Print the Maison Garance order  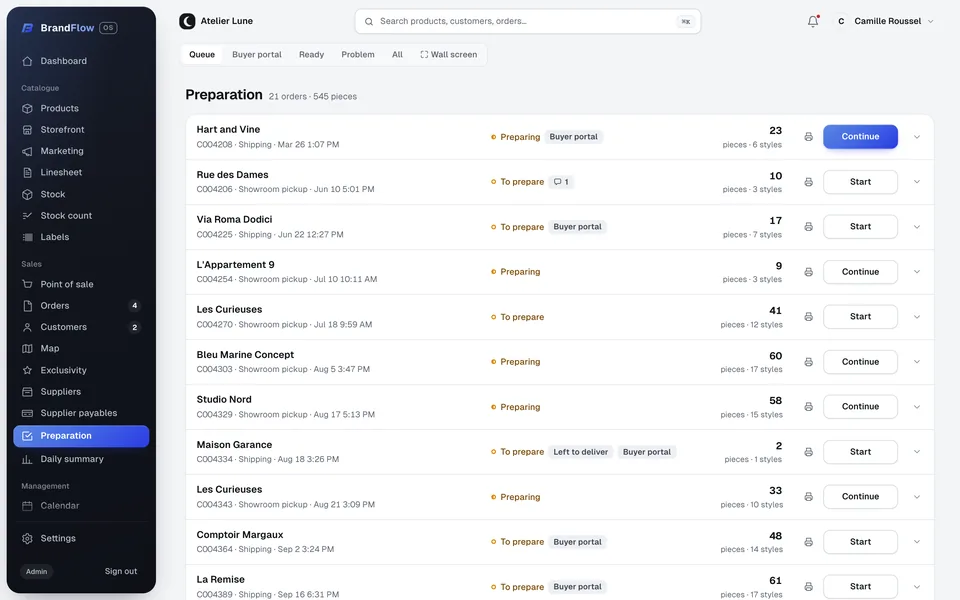click(x=808, y=452)
